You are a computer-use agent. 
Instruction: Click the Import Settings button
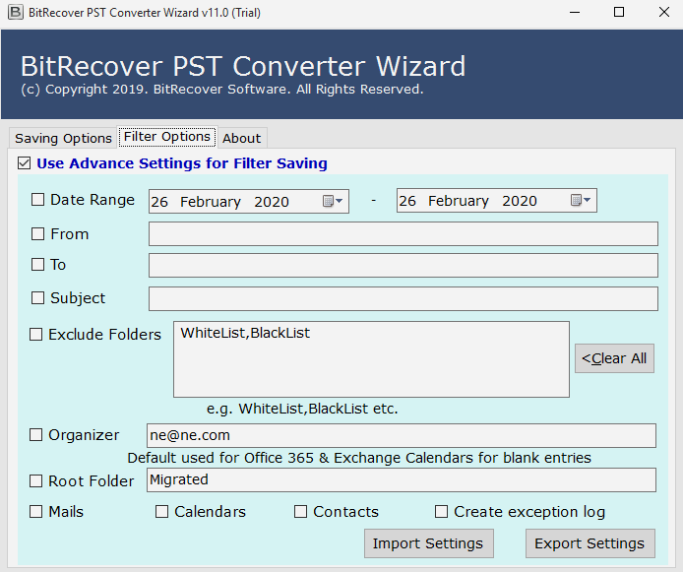427,544
